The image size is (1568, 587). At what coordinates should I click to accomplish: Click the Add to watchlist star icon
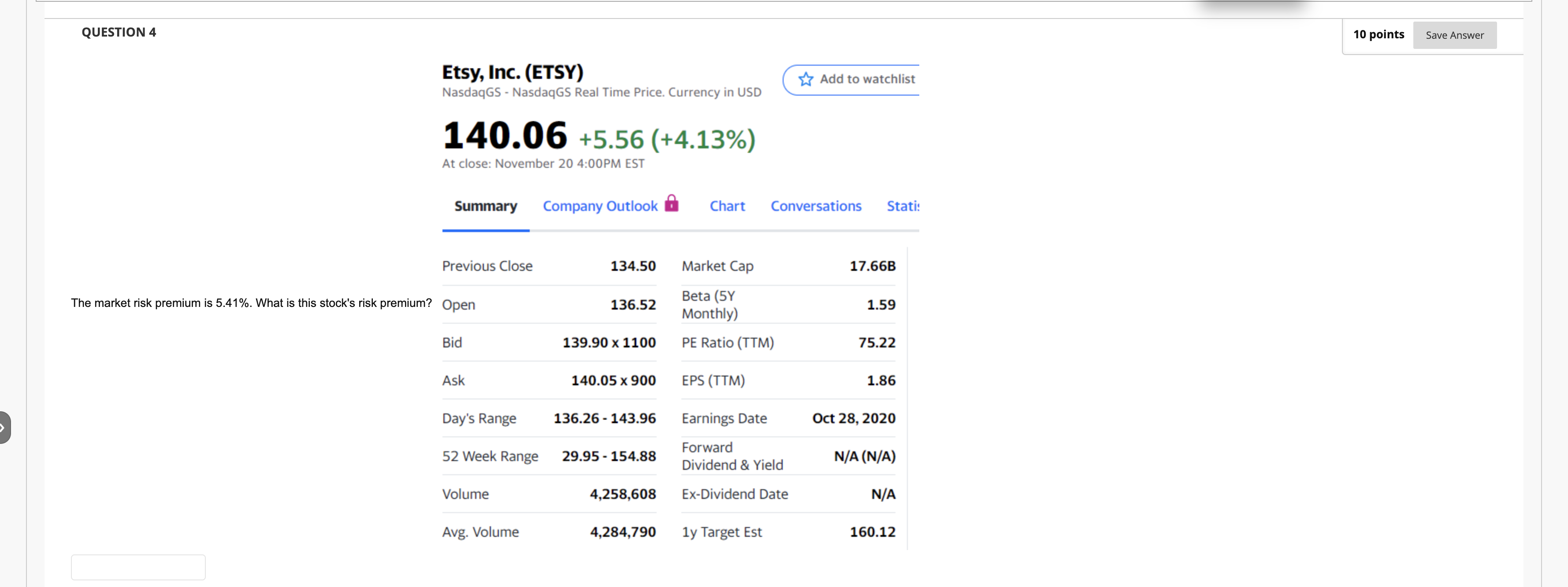pyautogui.click(x=805, y=79)
